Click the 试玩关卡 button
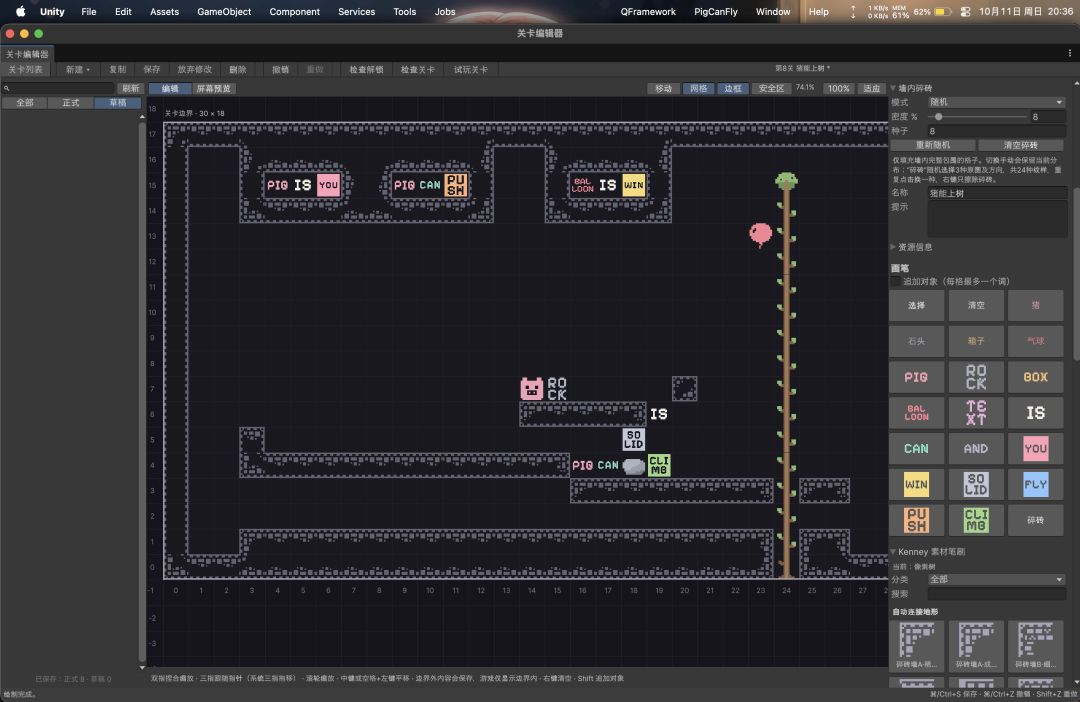This screenshot has width=1080, height=702. (470, 70)
